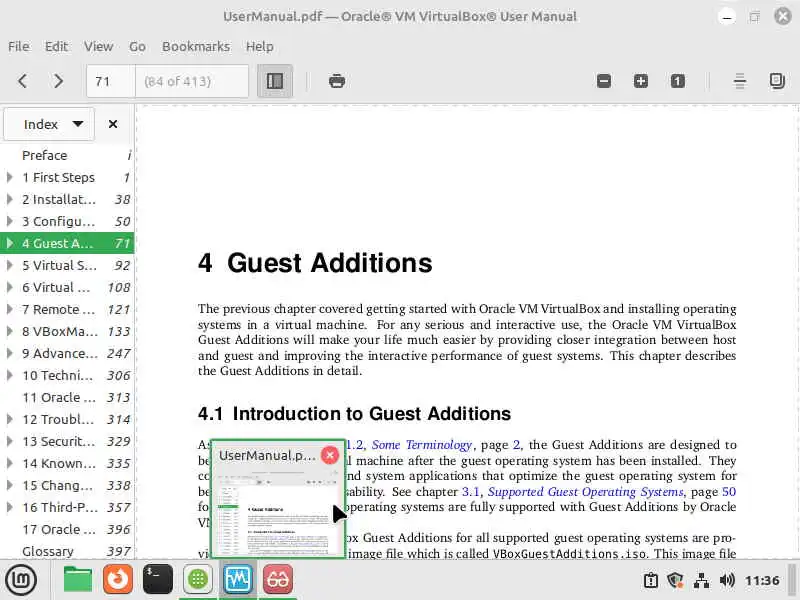Image resolution: width=800 pixels, height=600 pixels.
Task: Open the green grid app in panel
Action: [197, 580]
